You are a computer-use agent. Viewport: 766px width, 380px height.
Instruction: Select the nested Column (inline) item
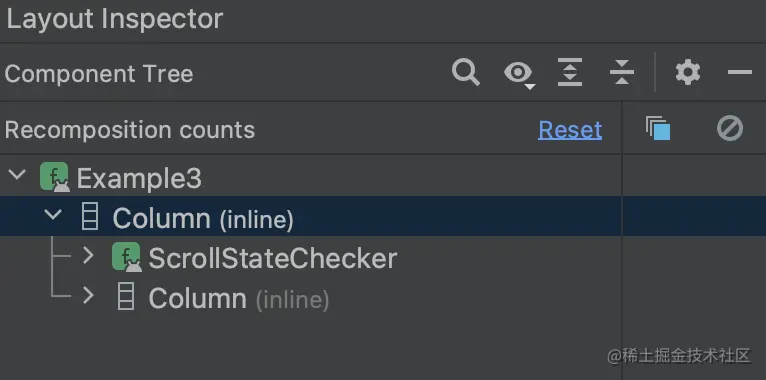click(239, 298)
